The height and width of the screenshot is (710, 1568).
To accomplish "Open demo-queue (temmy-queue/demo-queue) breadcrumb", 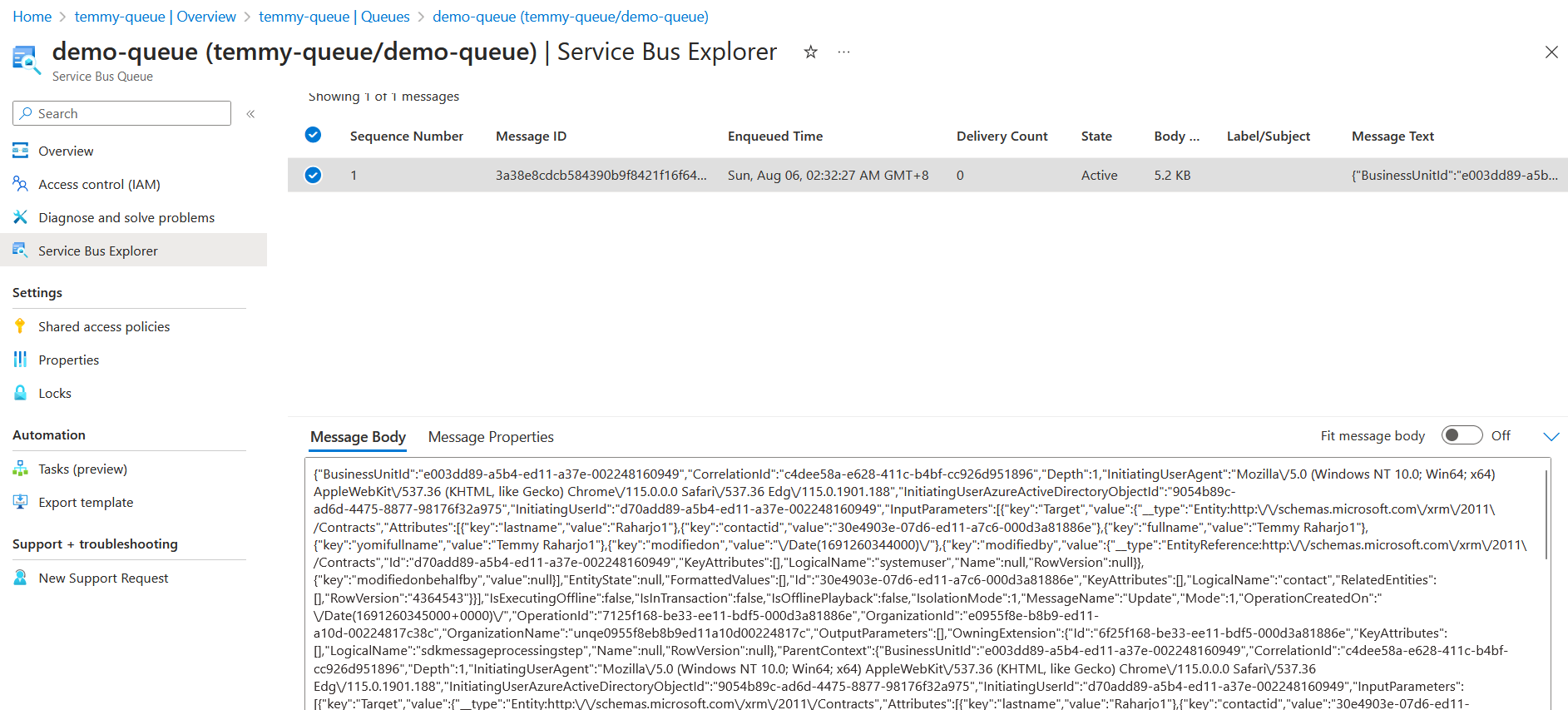I will [571, 17].
